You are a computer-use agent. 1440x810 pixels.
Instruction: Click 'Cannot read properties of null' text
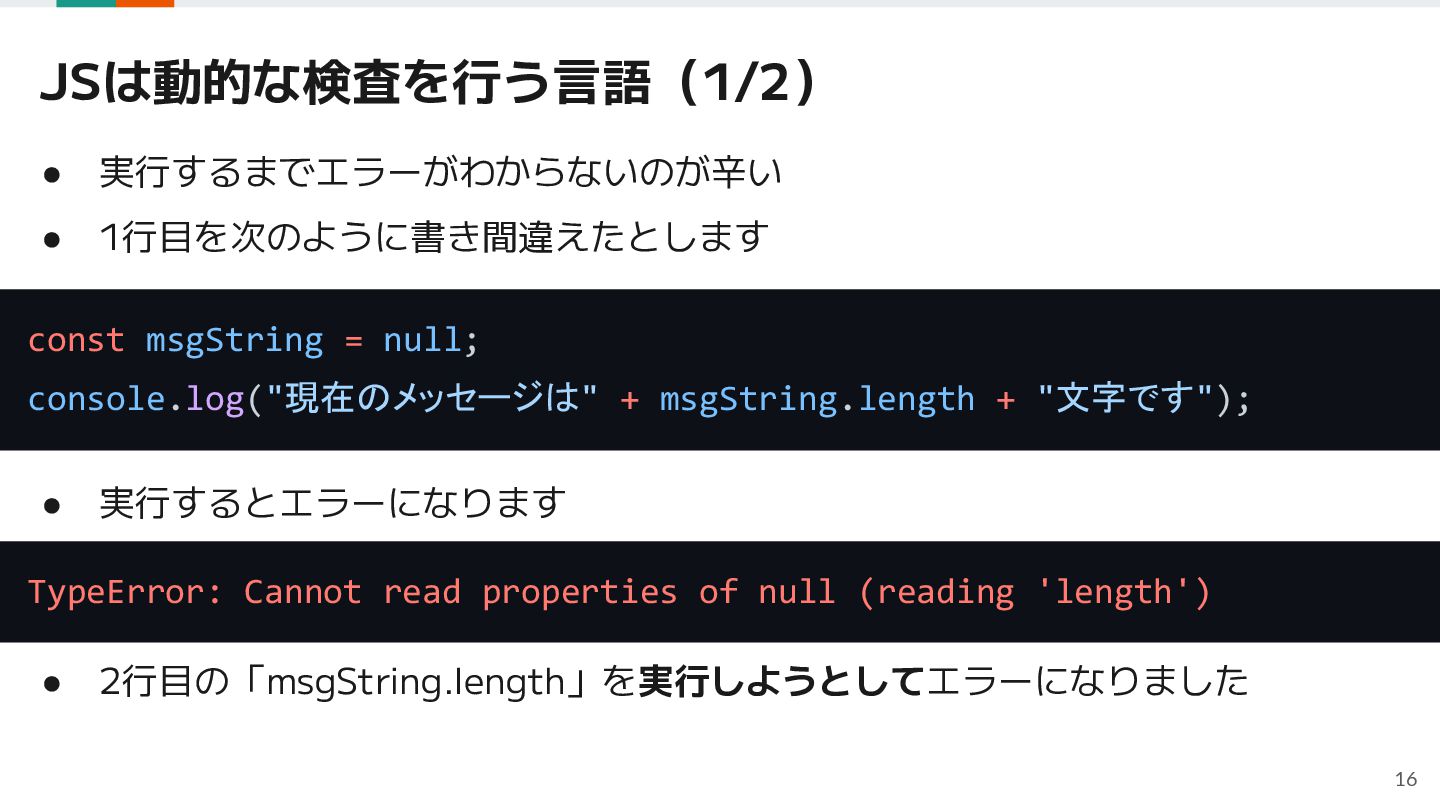(x=540, y=592)
